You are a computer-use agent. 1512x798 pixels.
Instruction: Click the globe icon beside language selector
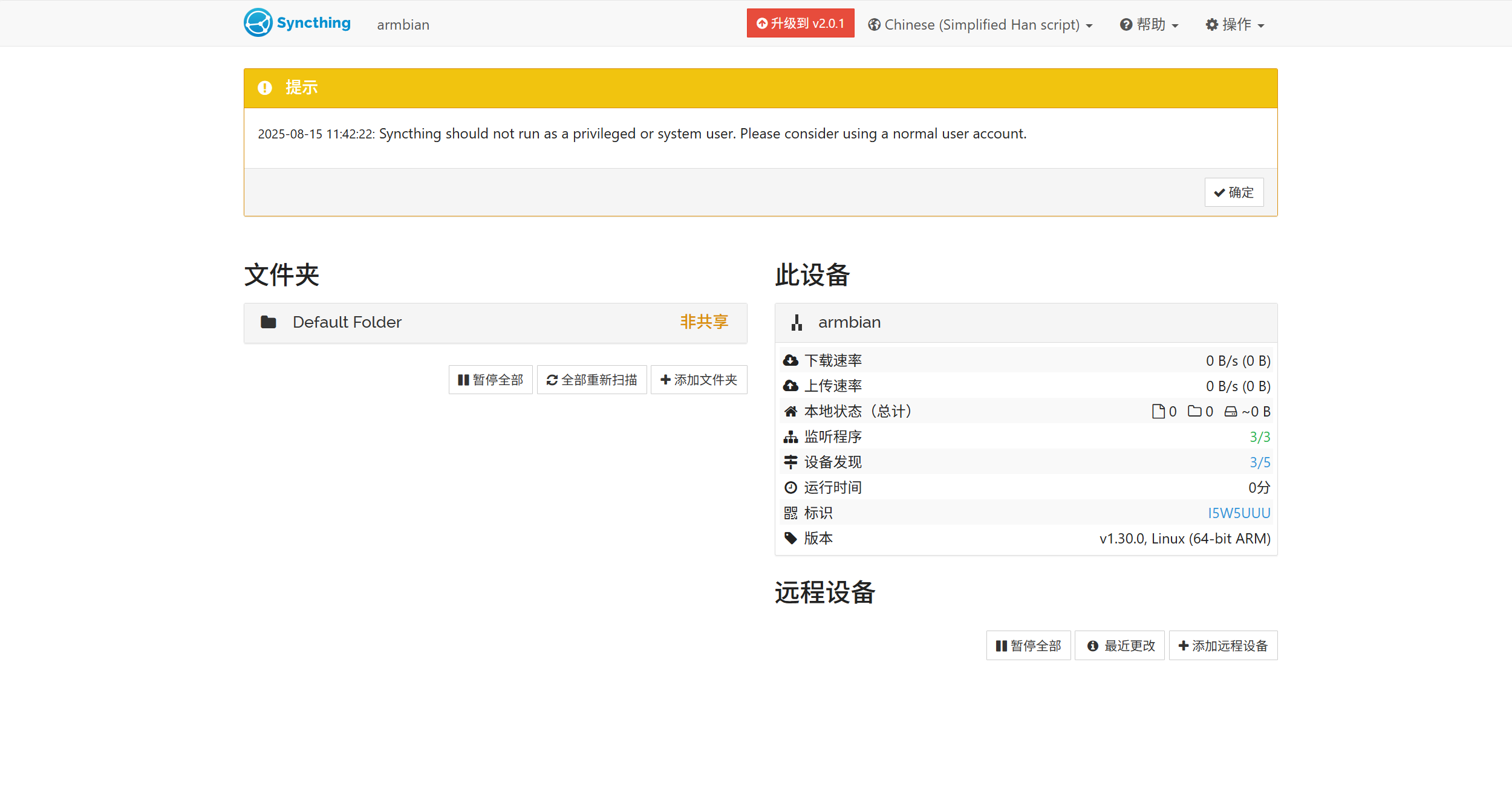coord(874,25)
